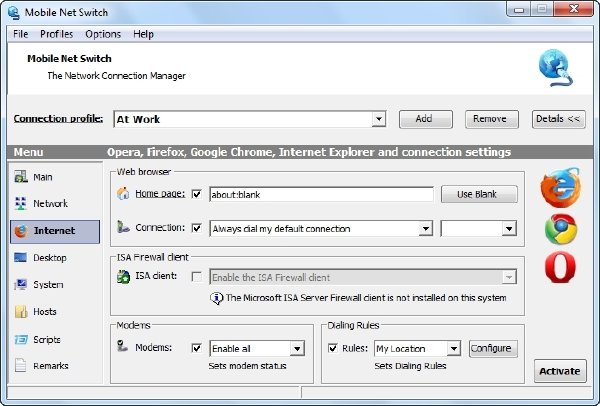The image size is (600, 406).
Task: Click the Firefox and Internet Explorer logo
Action: click(x=561, y=188)
